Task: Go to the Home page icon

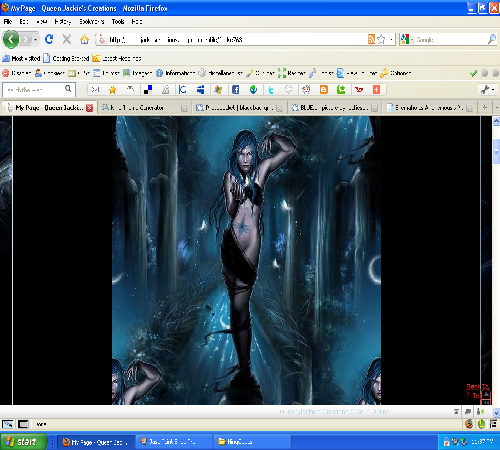Action: 84,39
